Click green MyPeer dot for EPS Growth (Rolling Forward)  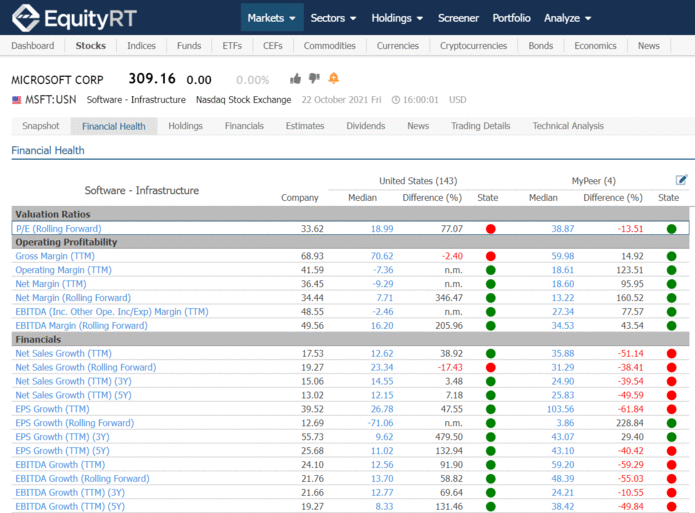[x=672, y=423]
